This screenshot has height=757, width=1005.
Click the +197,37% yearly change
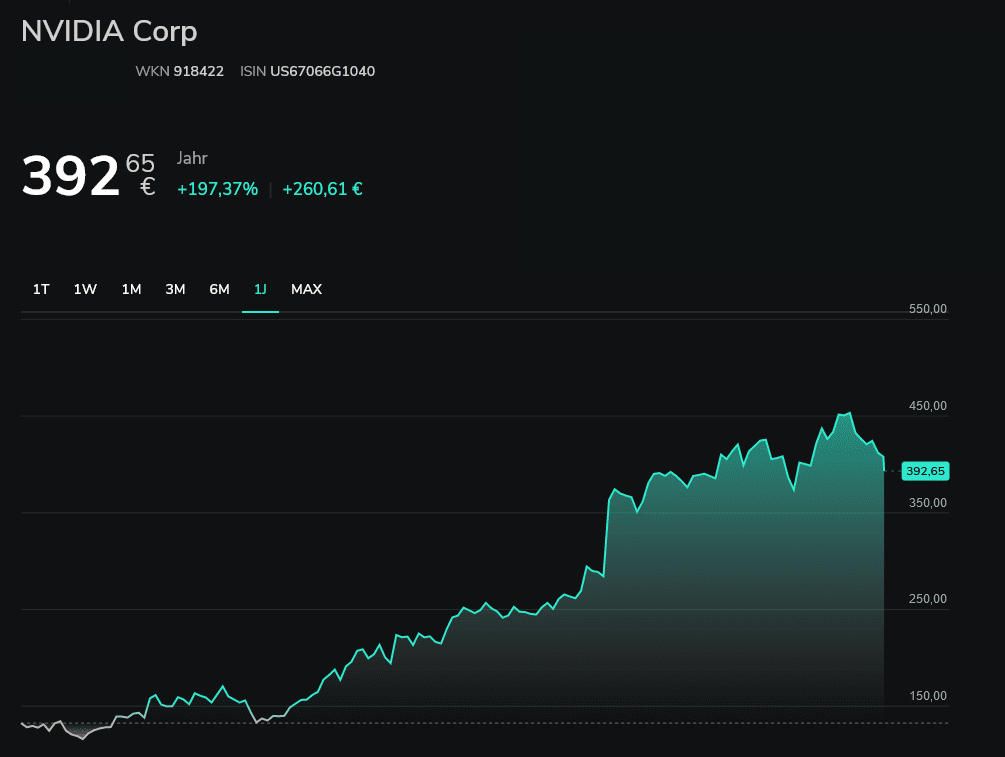217,189
